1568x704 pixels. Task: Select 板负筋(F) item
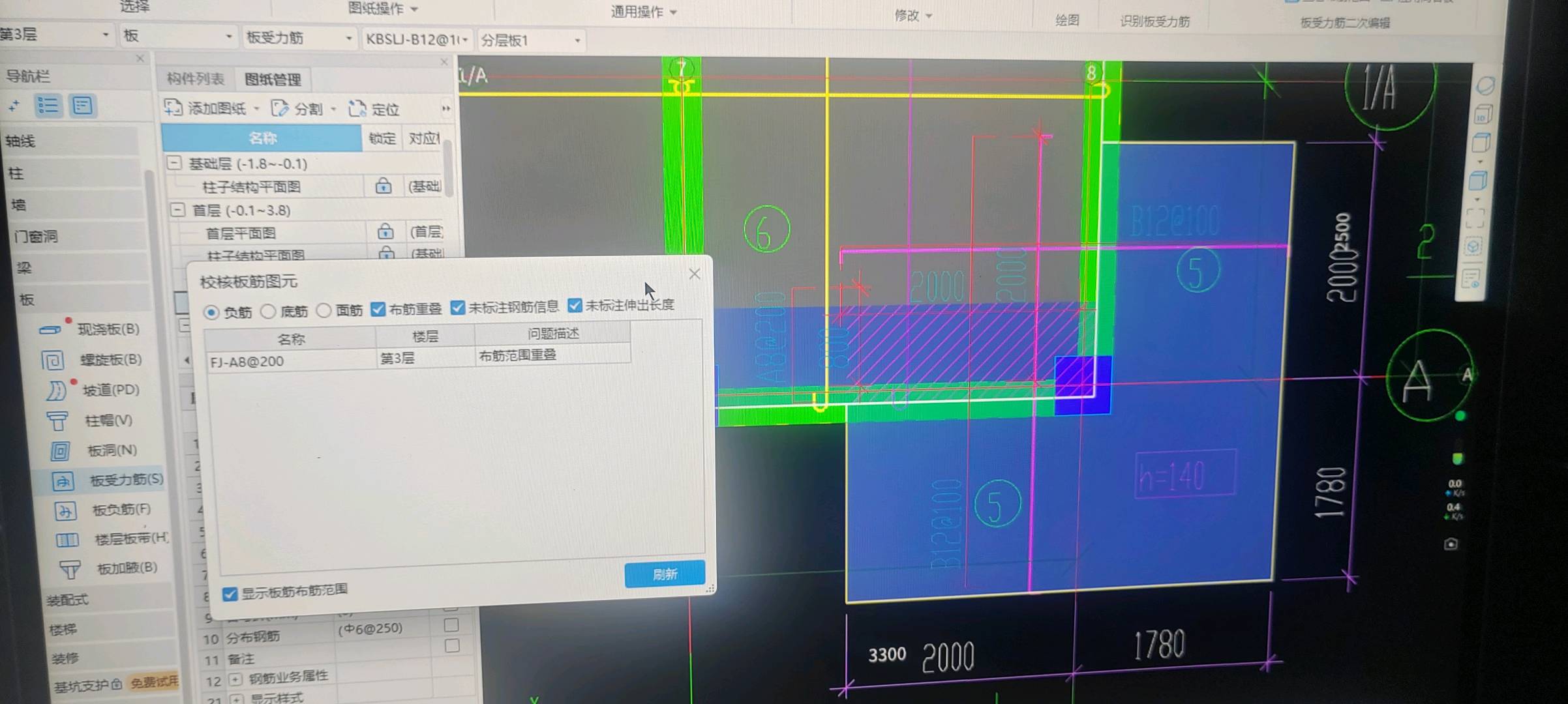[103, 510]
